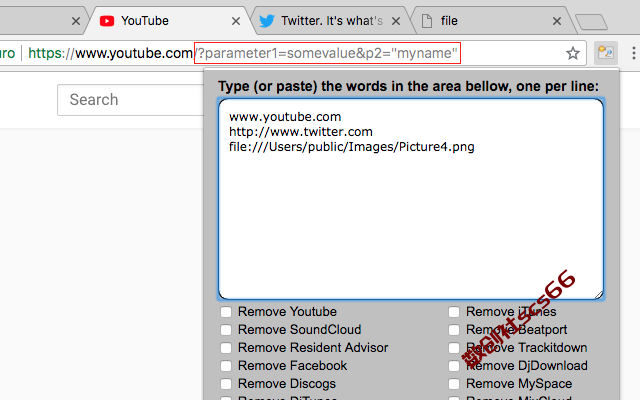Click the bookmark star icon in address bar
This screenshot has height=400, width=640.
click(573, 53)
